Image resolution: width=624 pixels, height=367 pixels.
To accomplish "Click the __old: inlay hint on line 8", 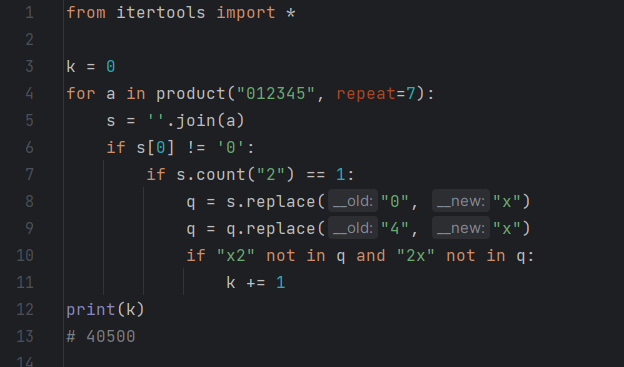I will pyautogui.click(x=353, y=201).
